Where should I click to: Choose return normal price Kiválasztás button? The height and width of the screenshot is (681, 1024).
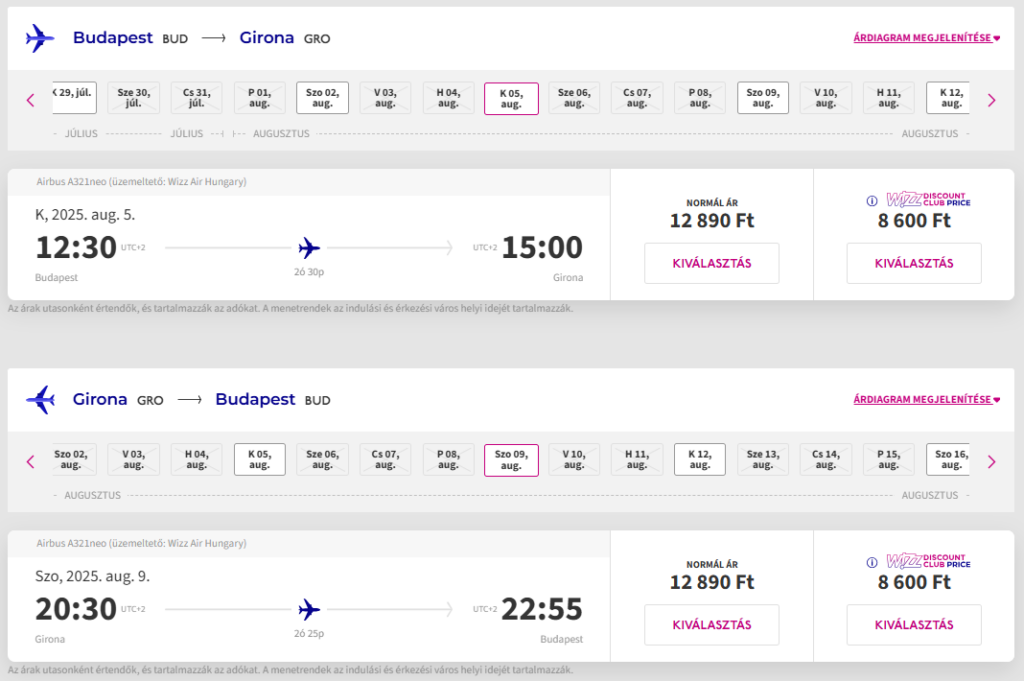(x=712, y=625)
